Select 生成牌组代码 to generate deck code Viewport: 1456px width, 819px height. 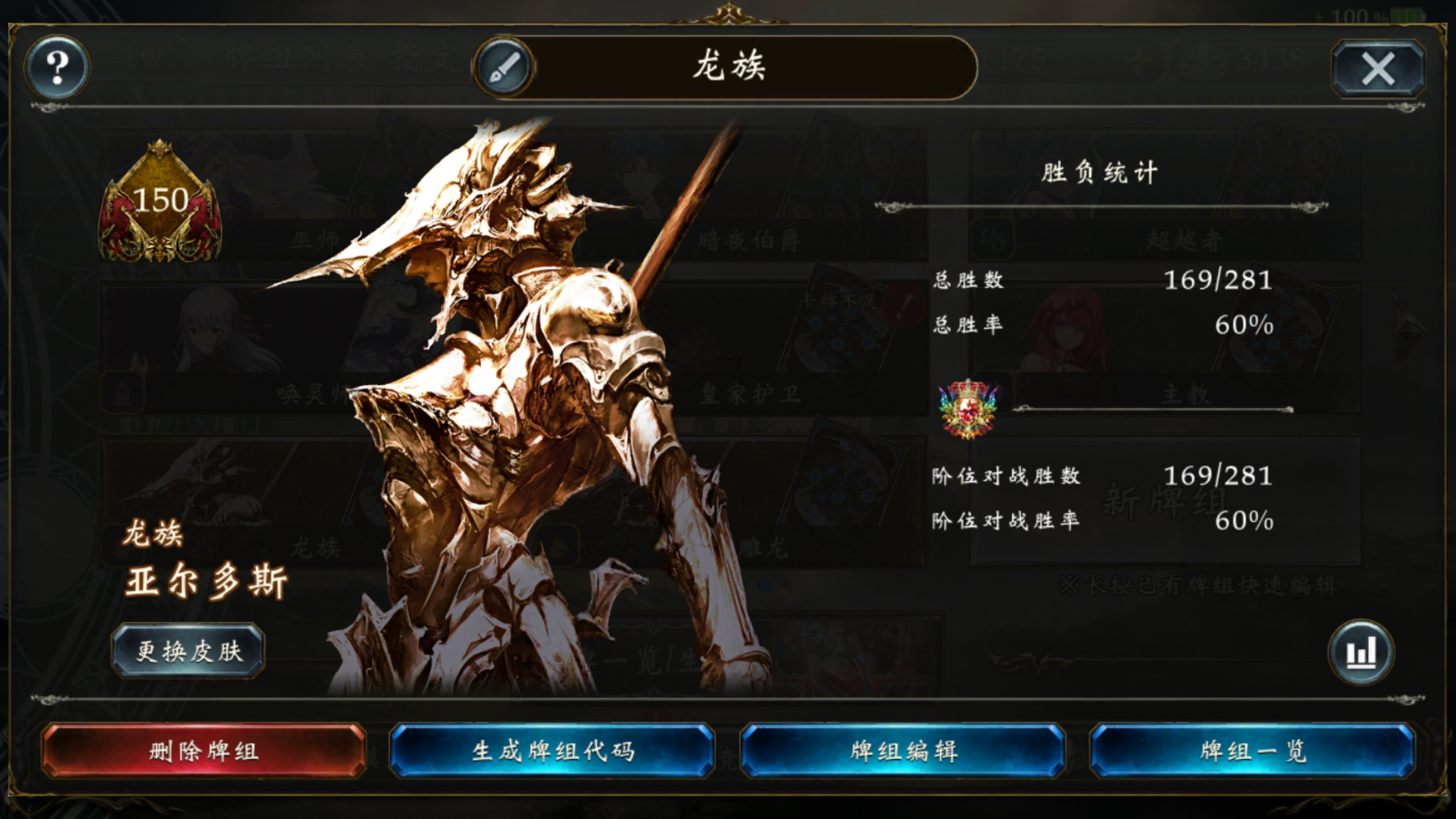coord(553,751)
